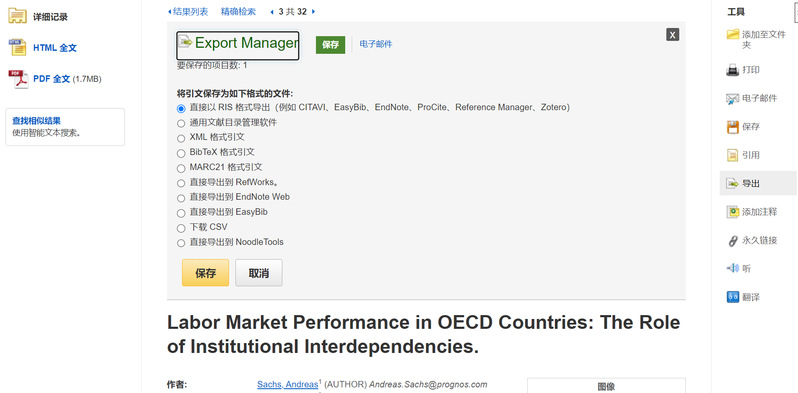Select the BibTeX 格式引文 radio option
Viewport: 798px width, 393px height.
(x=181, y=153)
